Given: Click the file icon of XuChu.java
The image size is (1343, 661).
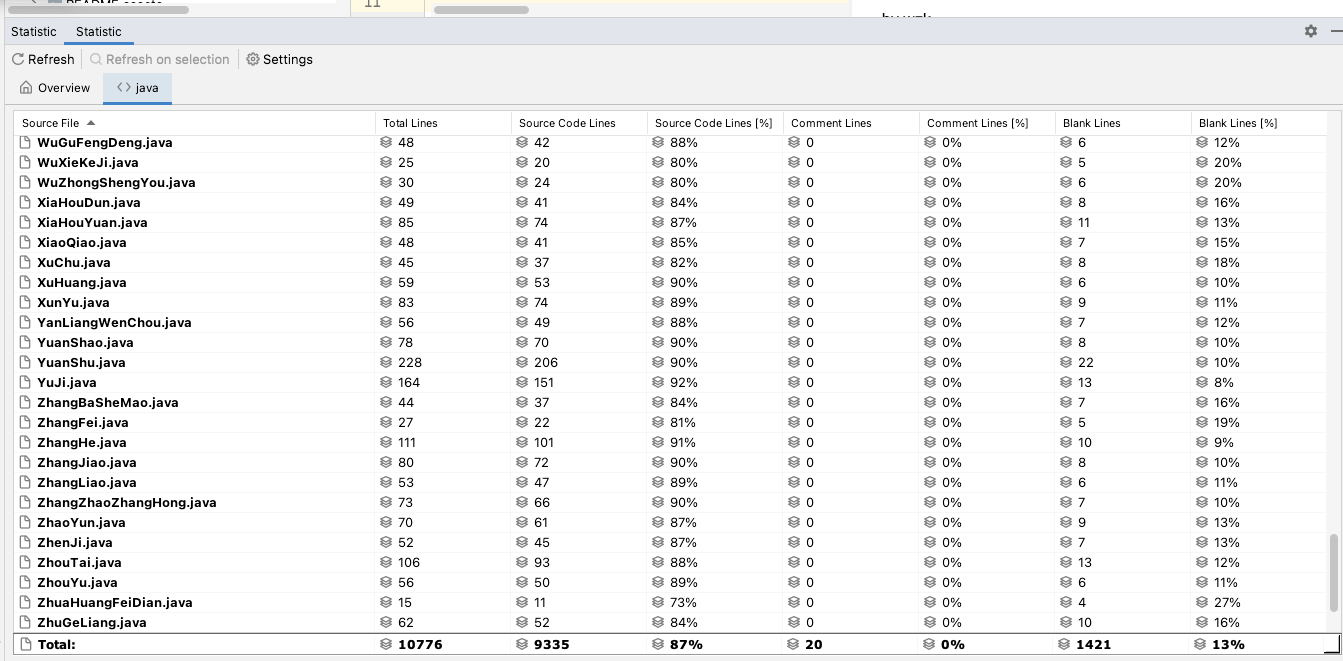Looking at the screenshot, I should [x=26, y=262].
